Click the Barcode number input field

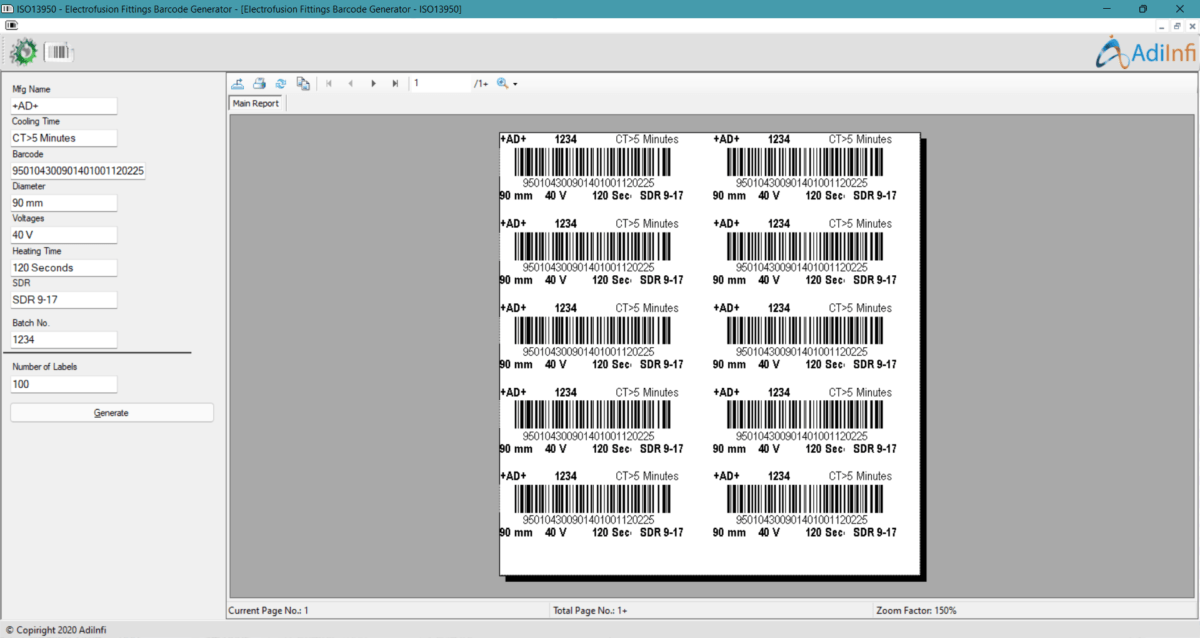(78, 171)
